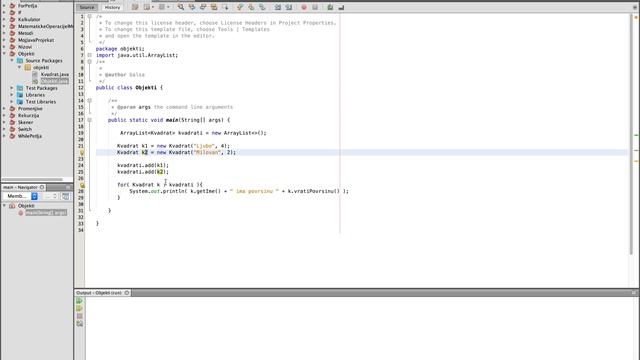Collapse the Objekti project node

tap(4, 53)
